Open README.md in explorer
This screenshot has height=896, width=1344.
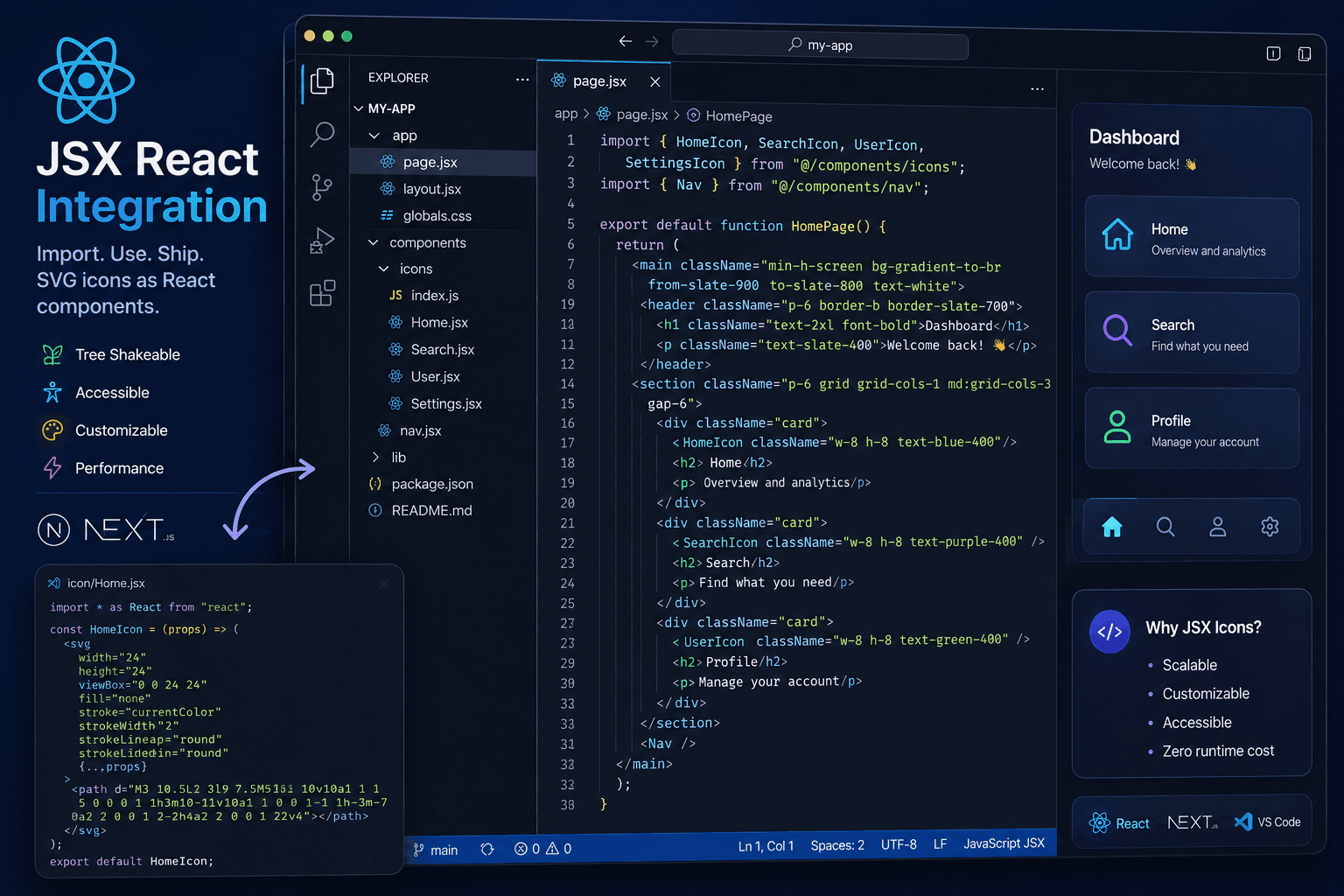coord(432,510)
